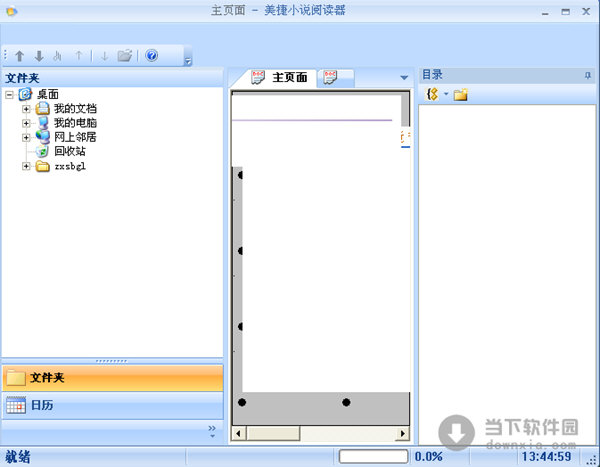Click the horizontal scrollbar left arrow

point(239,434)
